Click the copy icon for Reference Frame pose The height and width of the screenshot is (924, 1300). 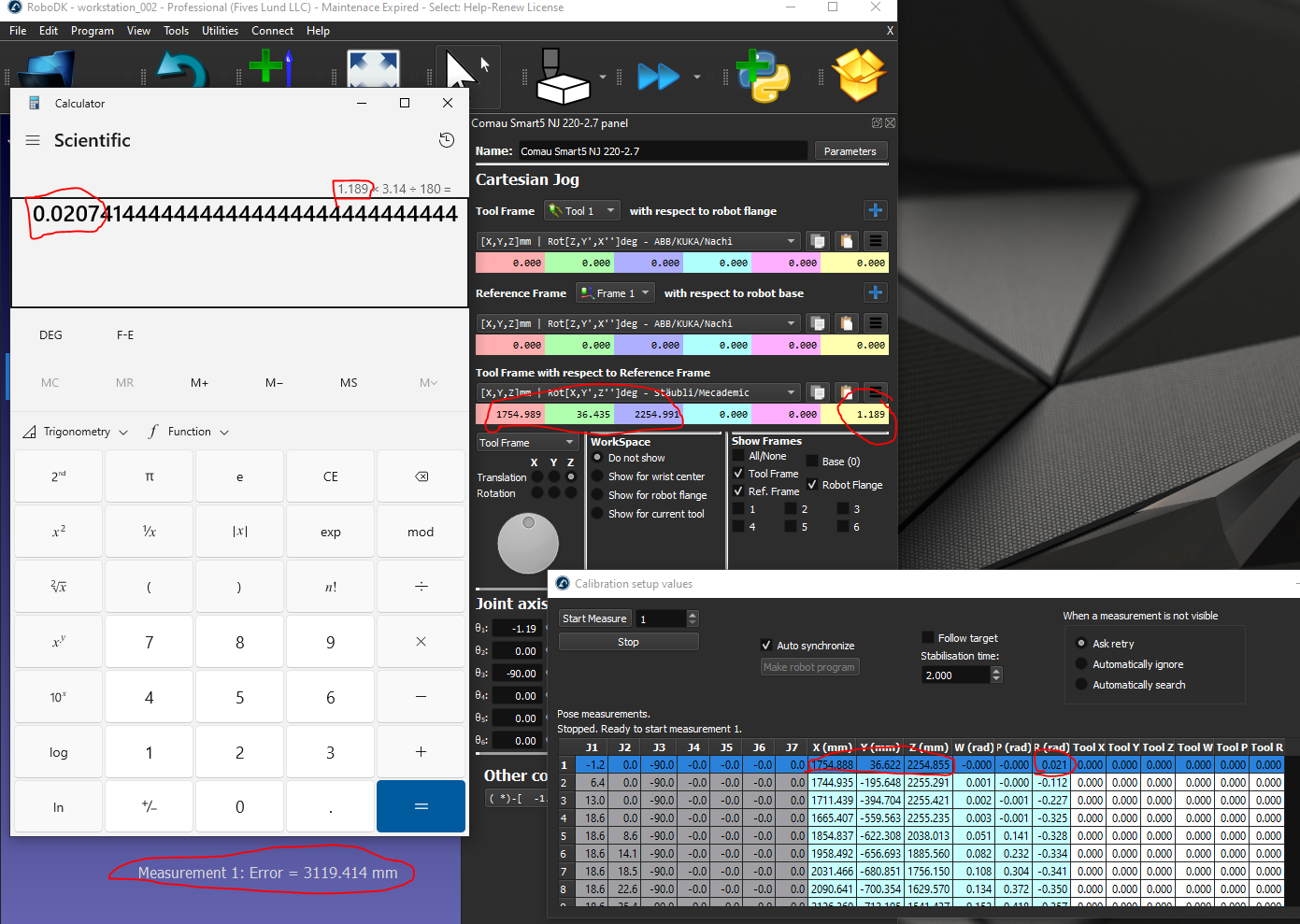(818, 323)
